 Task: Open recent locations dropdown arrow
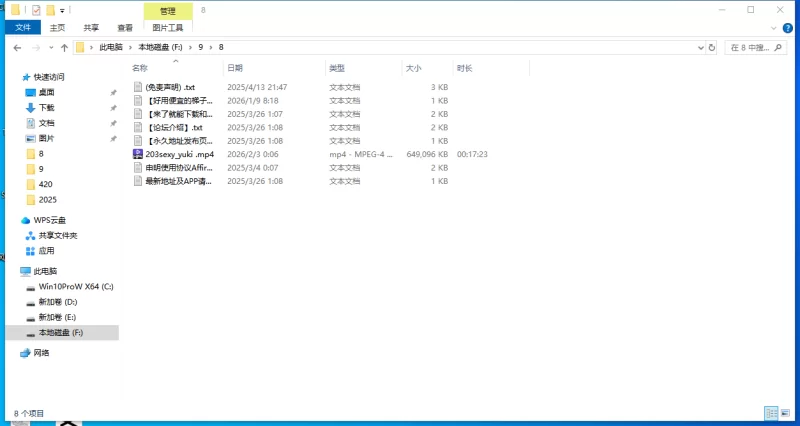click(51, 47)
